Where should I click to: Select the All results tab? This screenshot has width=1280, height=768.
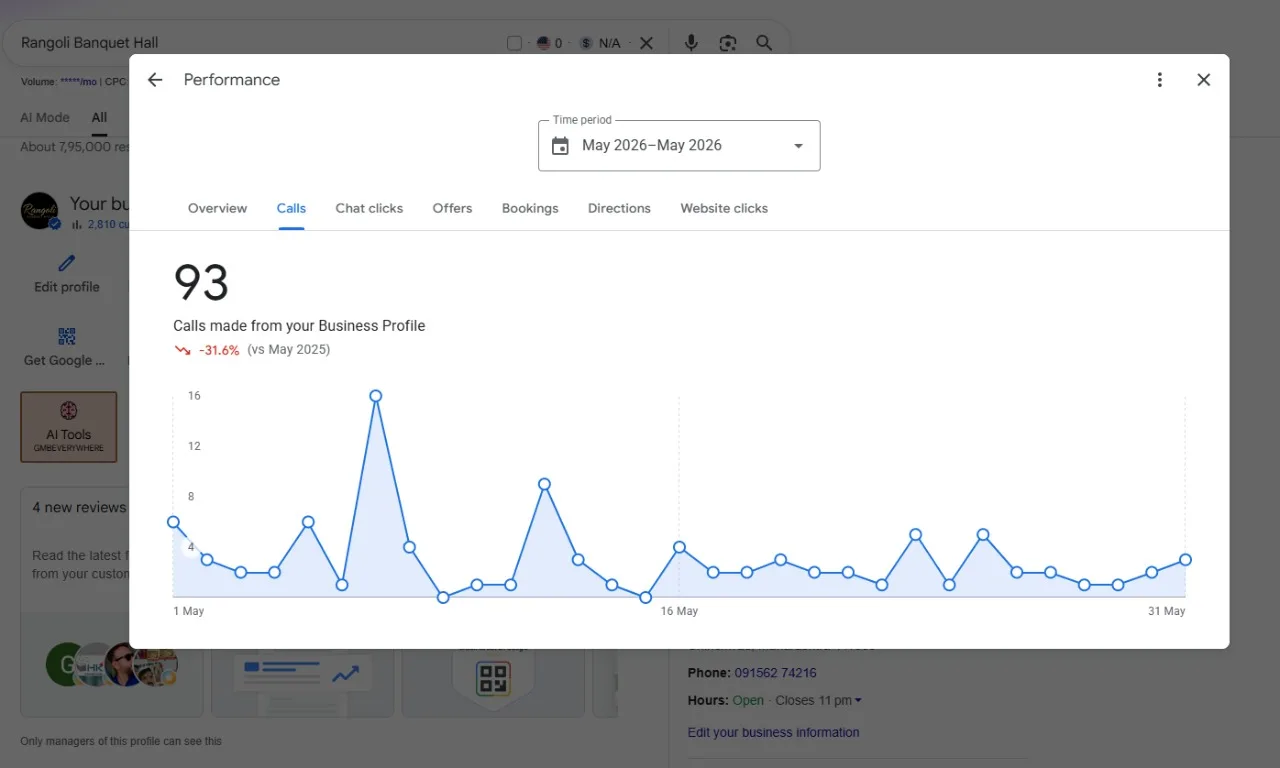[99, 117]
